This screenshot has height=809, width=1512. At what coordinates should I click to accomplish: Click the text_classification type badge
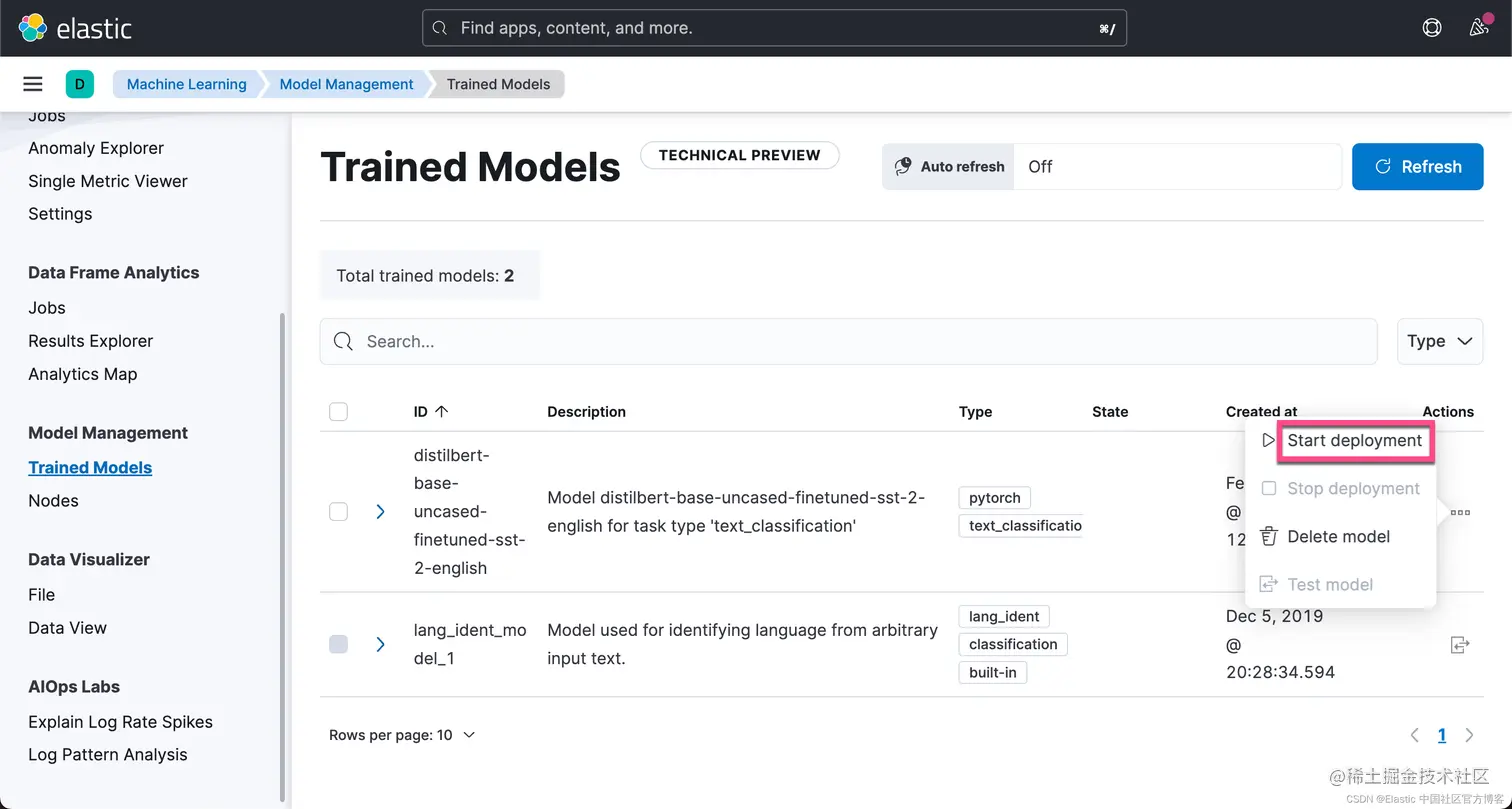tap(1021, 526)
